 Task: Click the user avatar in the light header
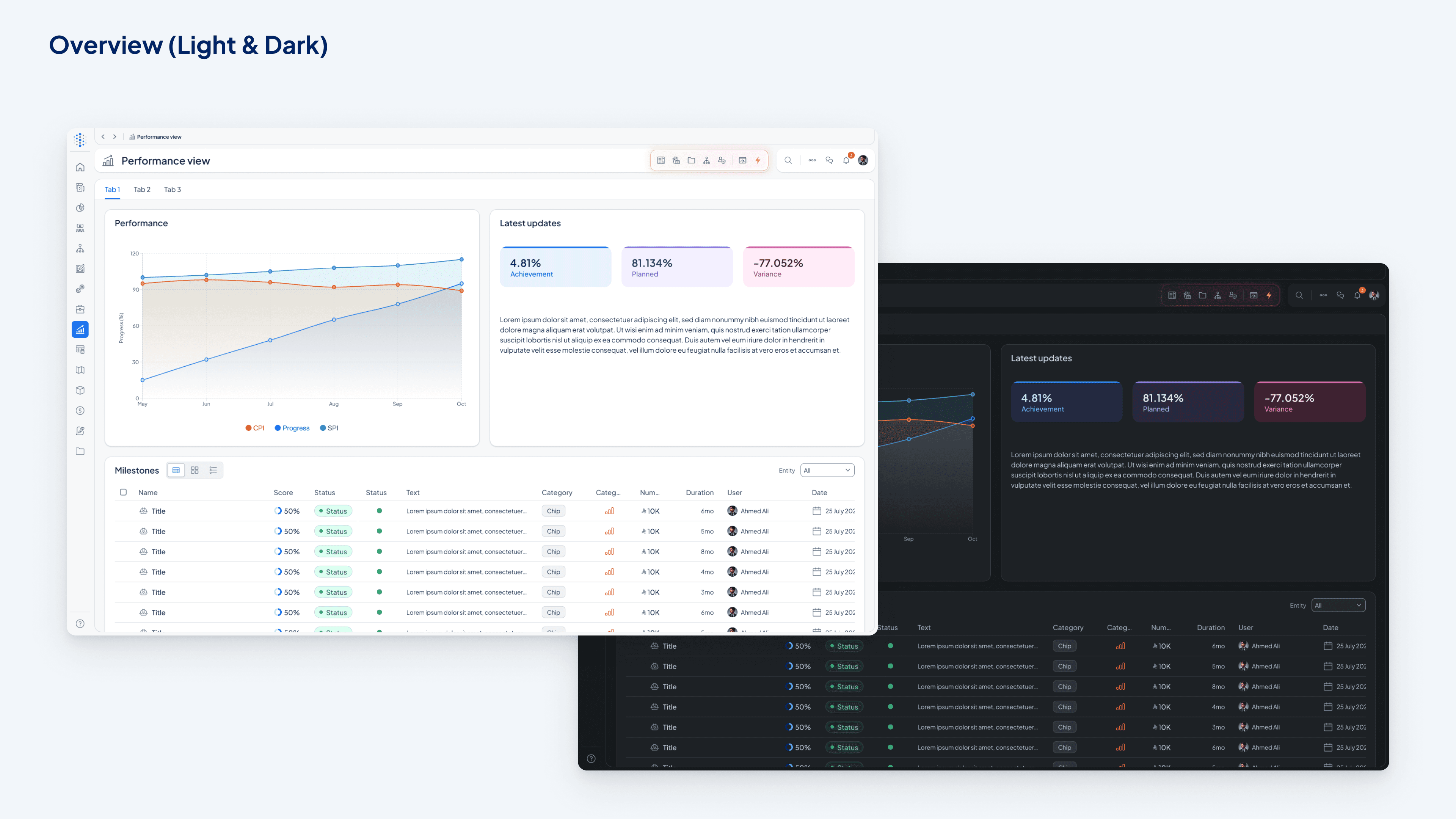[x=863, y=160]
